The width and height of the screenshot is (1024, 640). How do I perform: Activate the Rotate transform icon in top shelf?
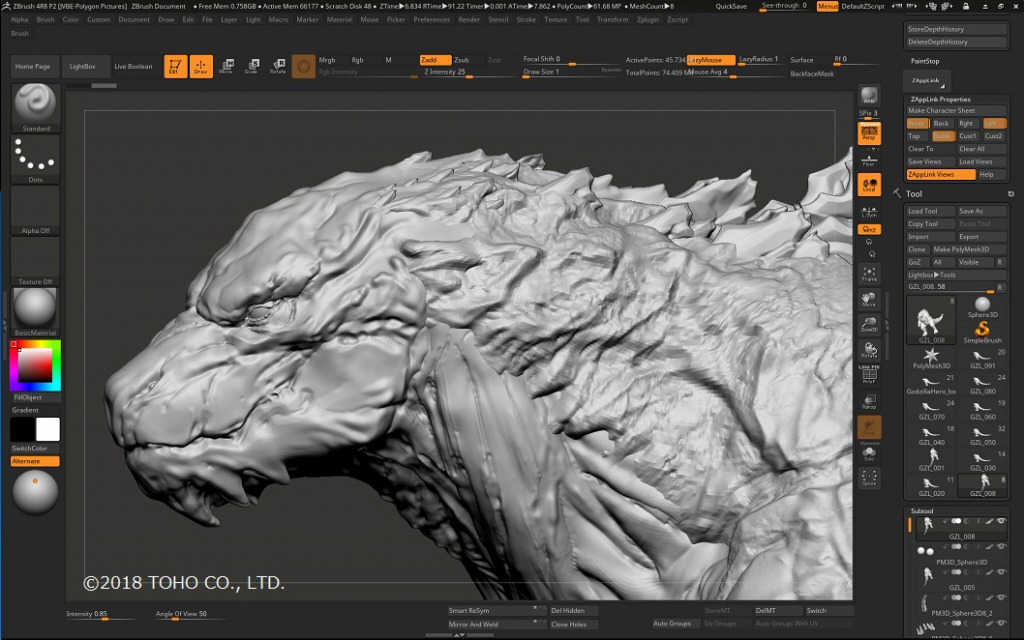point(278,66)
